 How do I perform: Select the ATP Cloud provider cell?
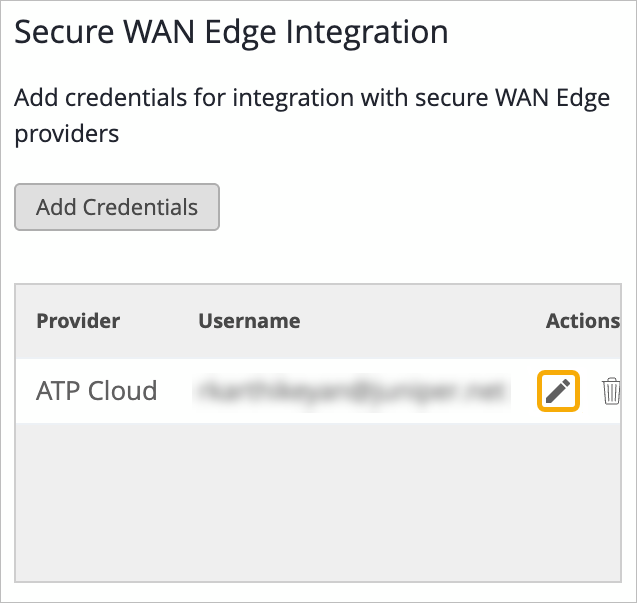pyautogui.click(x=97, y=391)
